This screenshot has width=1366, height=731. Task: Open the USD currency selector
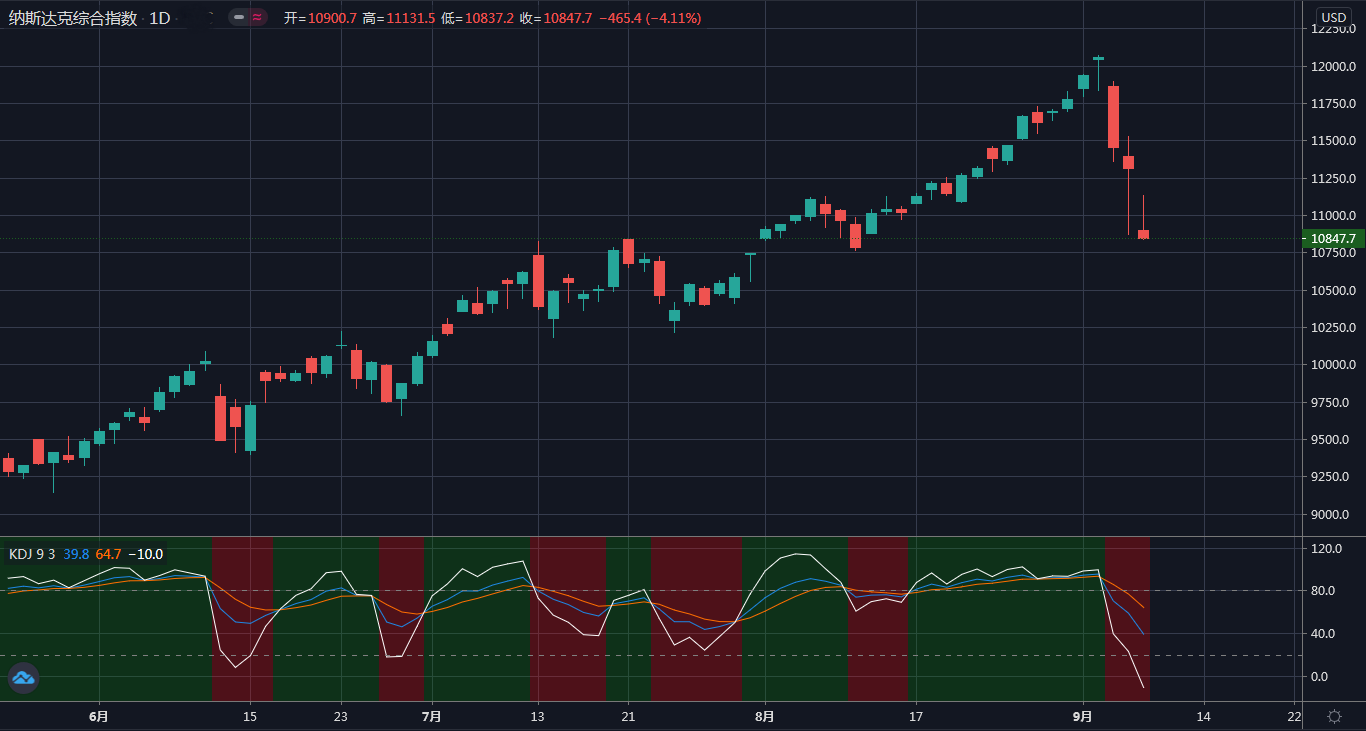(x=1332, y=17)
